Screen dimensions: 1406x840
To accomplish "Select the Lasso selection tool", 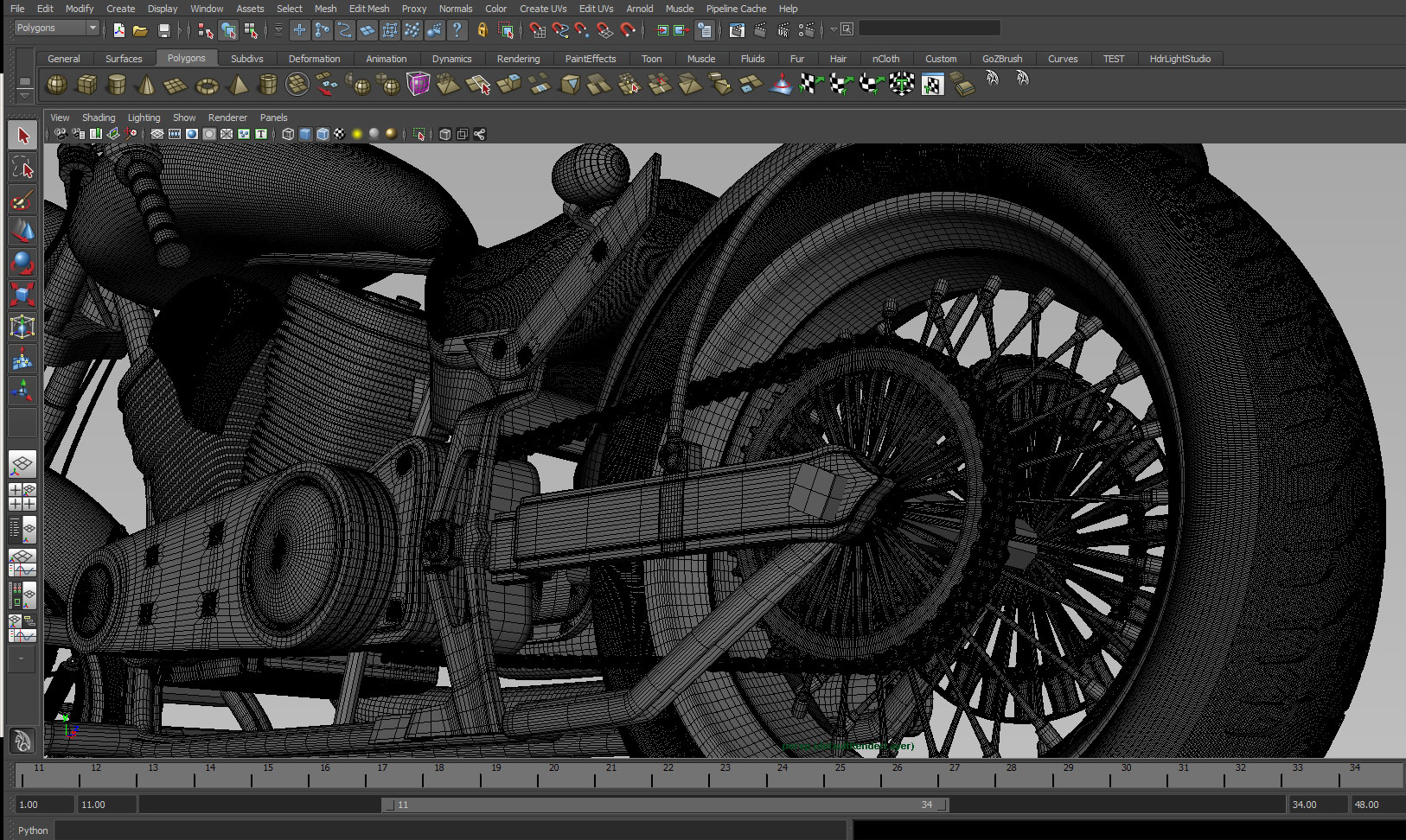I will coord(22,168).
